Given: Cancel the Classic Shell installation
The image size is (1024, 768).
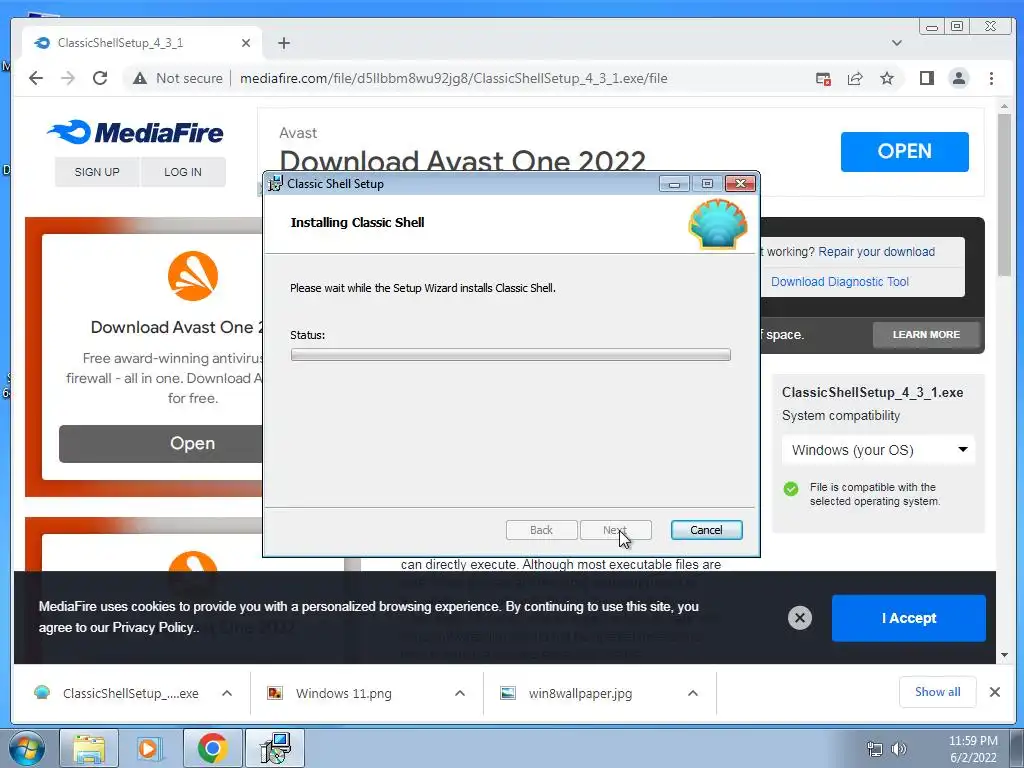Looking at the screenshot, I should 707,530.
